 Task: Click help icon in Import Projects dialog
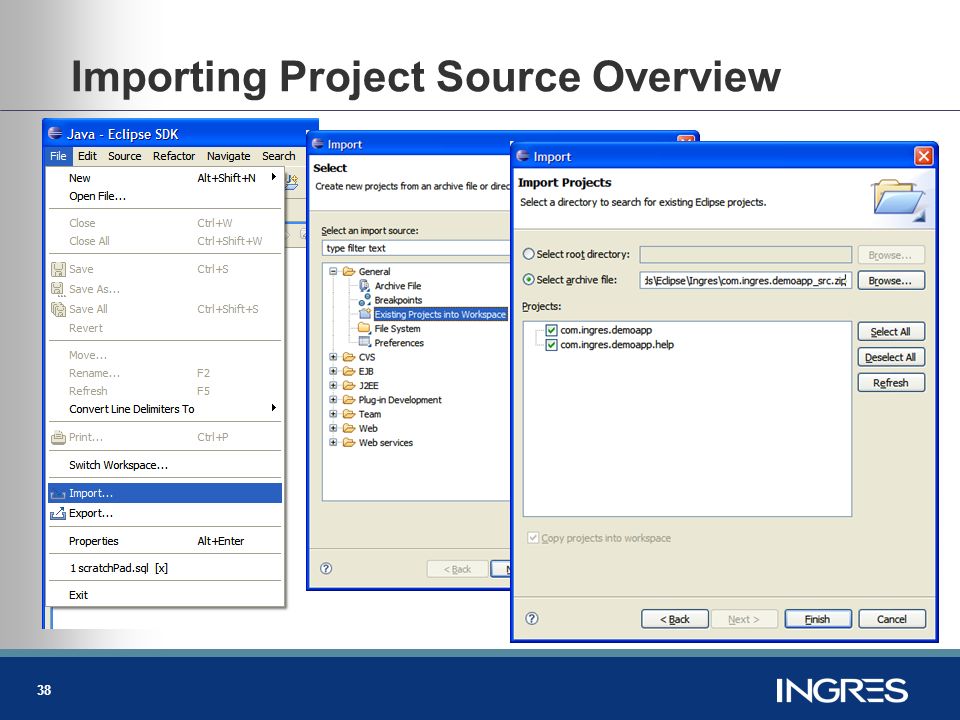point(532,618)
